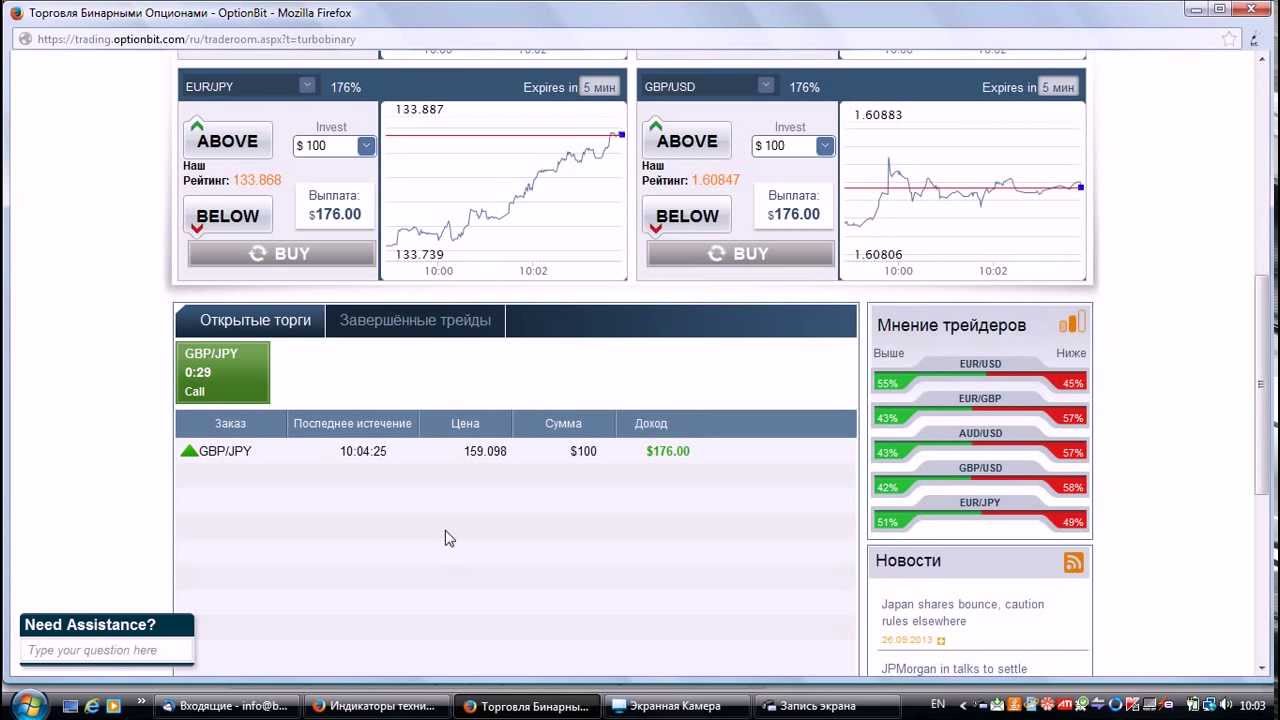Click the bookmark star icon in address bar
1280x720 pixels.
(x=1229, y=39)
